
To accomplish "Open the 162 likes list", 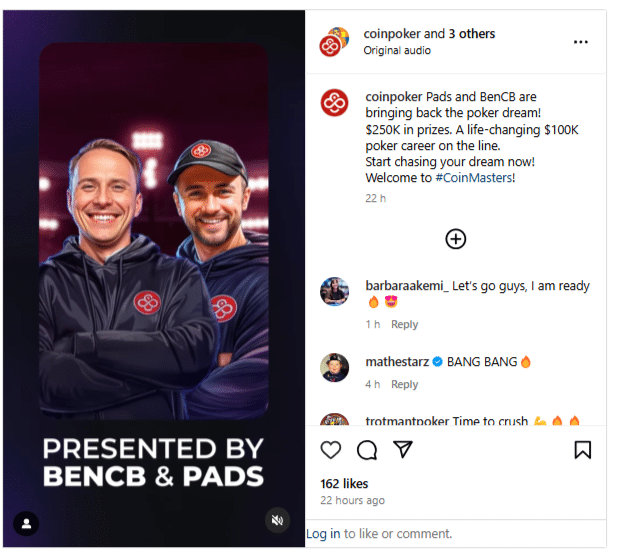I will click(344, 484).
